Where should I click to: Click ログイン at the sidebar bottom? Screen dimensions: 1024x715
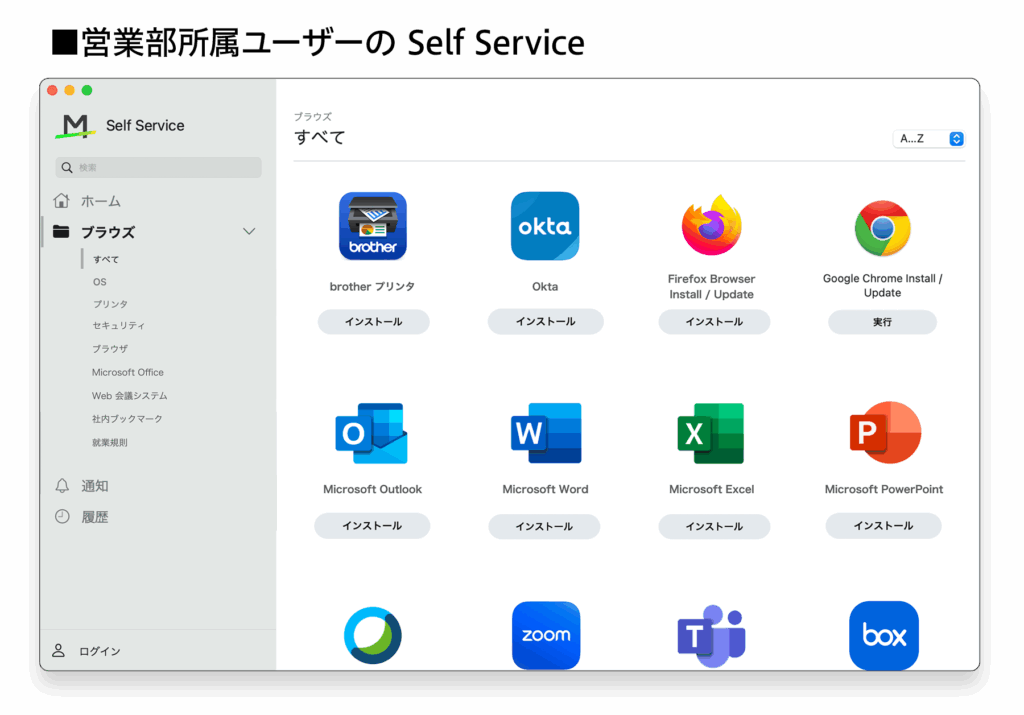click(x=99, y=651)
